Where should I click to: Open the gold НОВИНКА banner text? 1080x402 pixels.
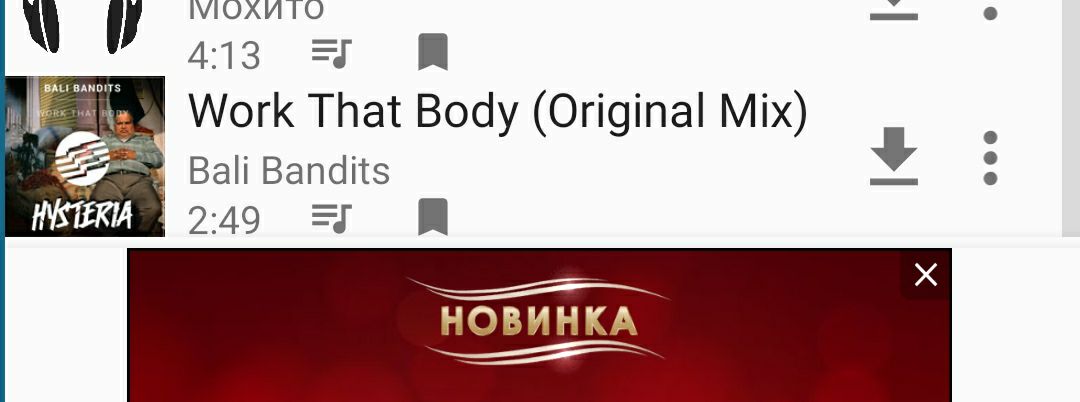point(539,321)
